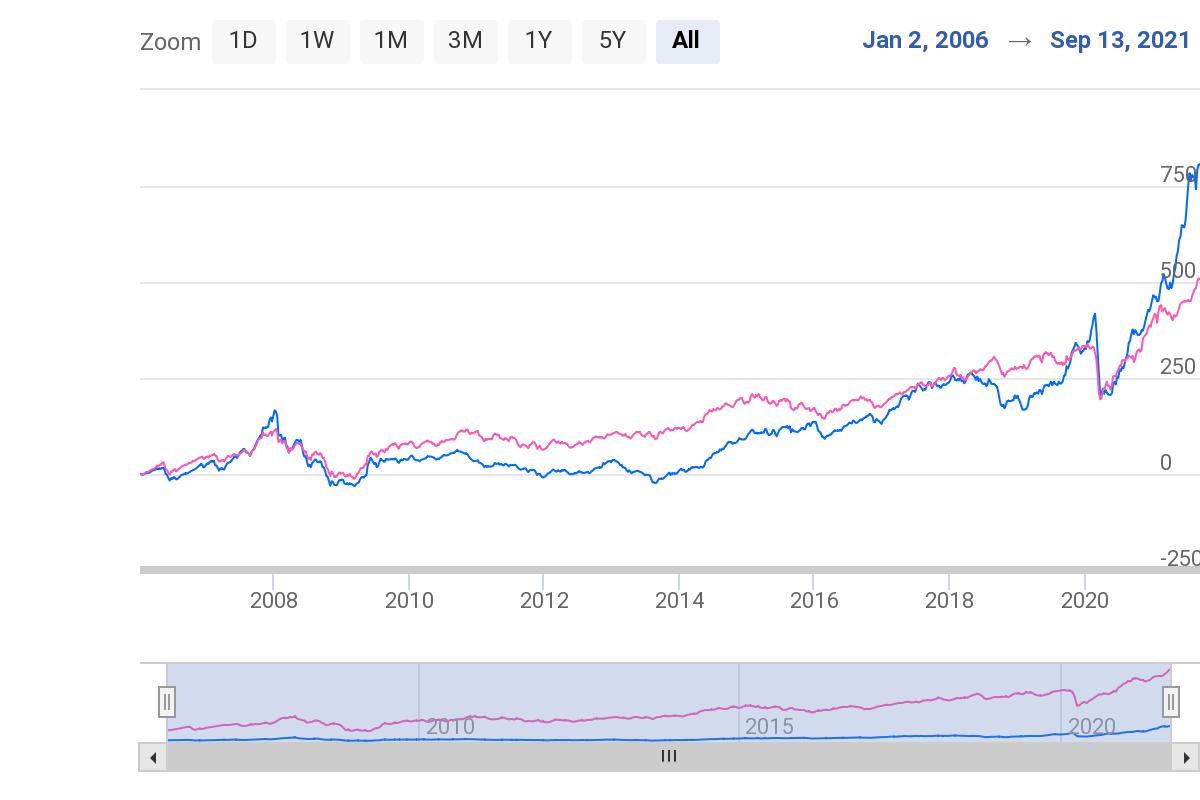Set zoom range to 1D
This screenshot has width=1200, height=800.
point(243,41)
